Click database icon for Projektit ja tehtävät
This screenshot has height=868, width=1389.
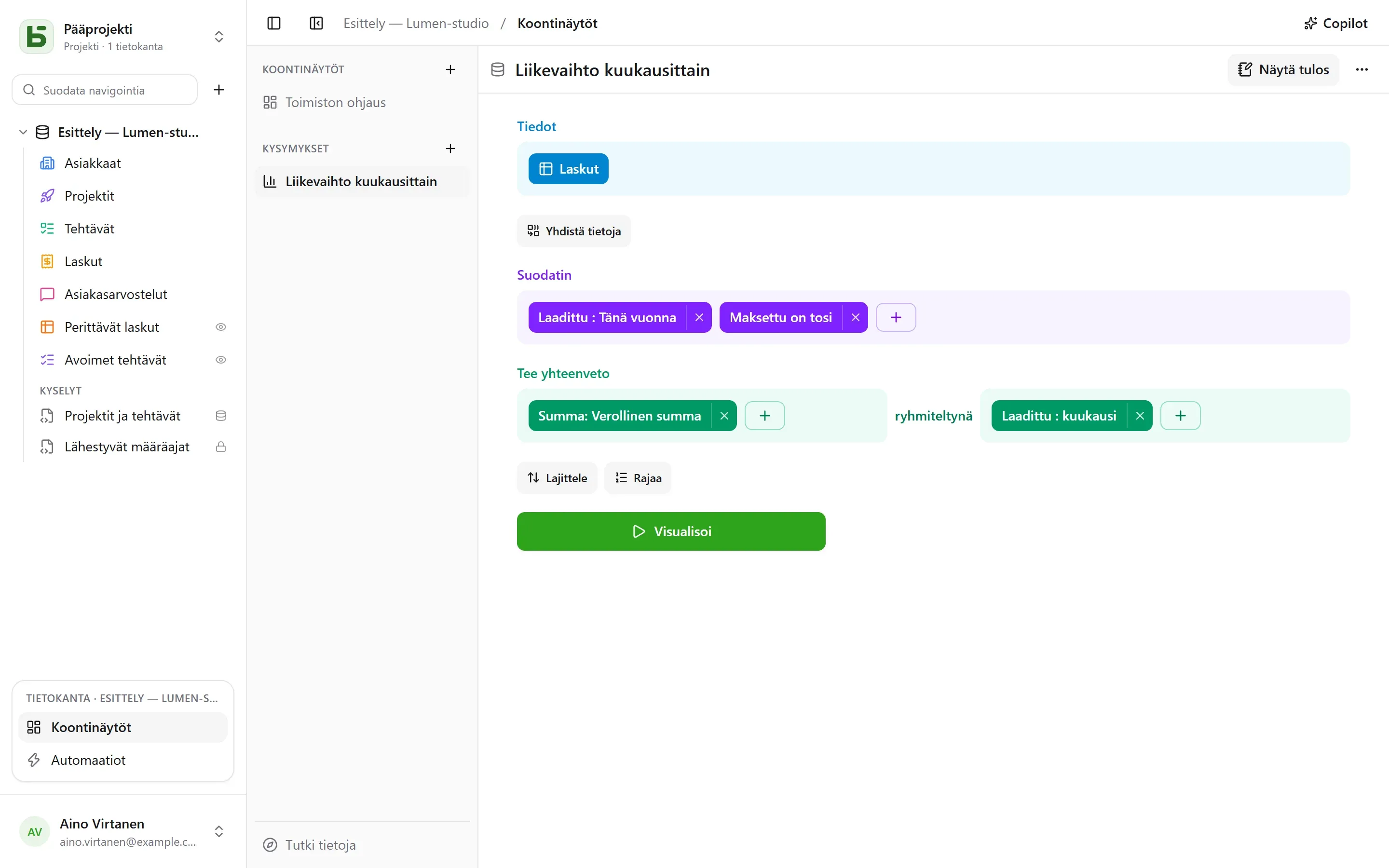click(220, 416)
